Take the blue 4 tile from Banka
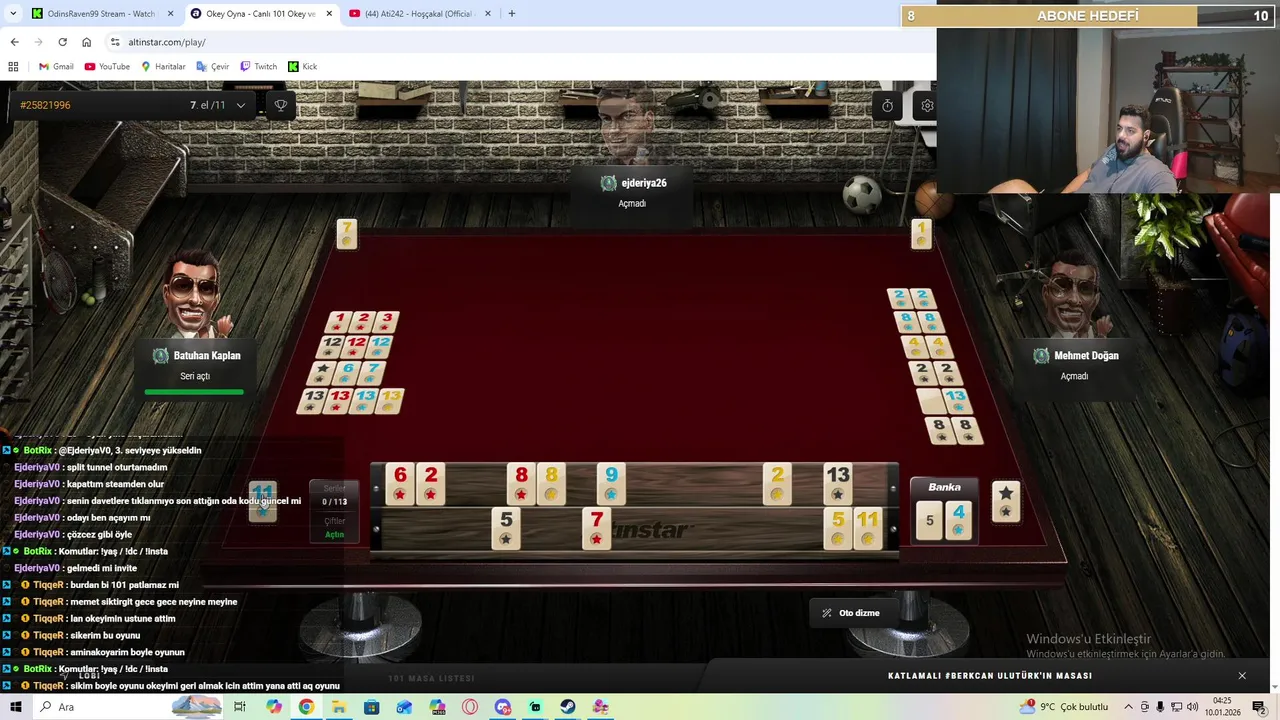The image size is (1280, 720). [959, 520]
